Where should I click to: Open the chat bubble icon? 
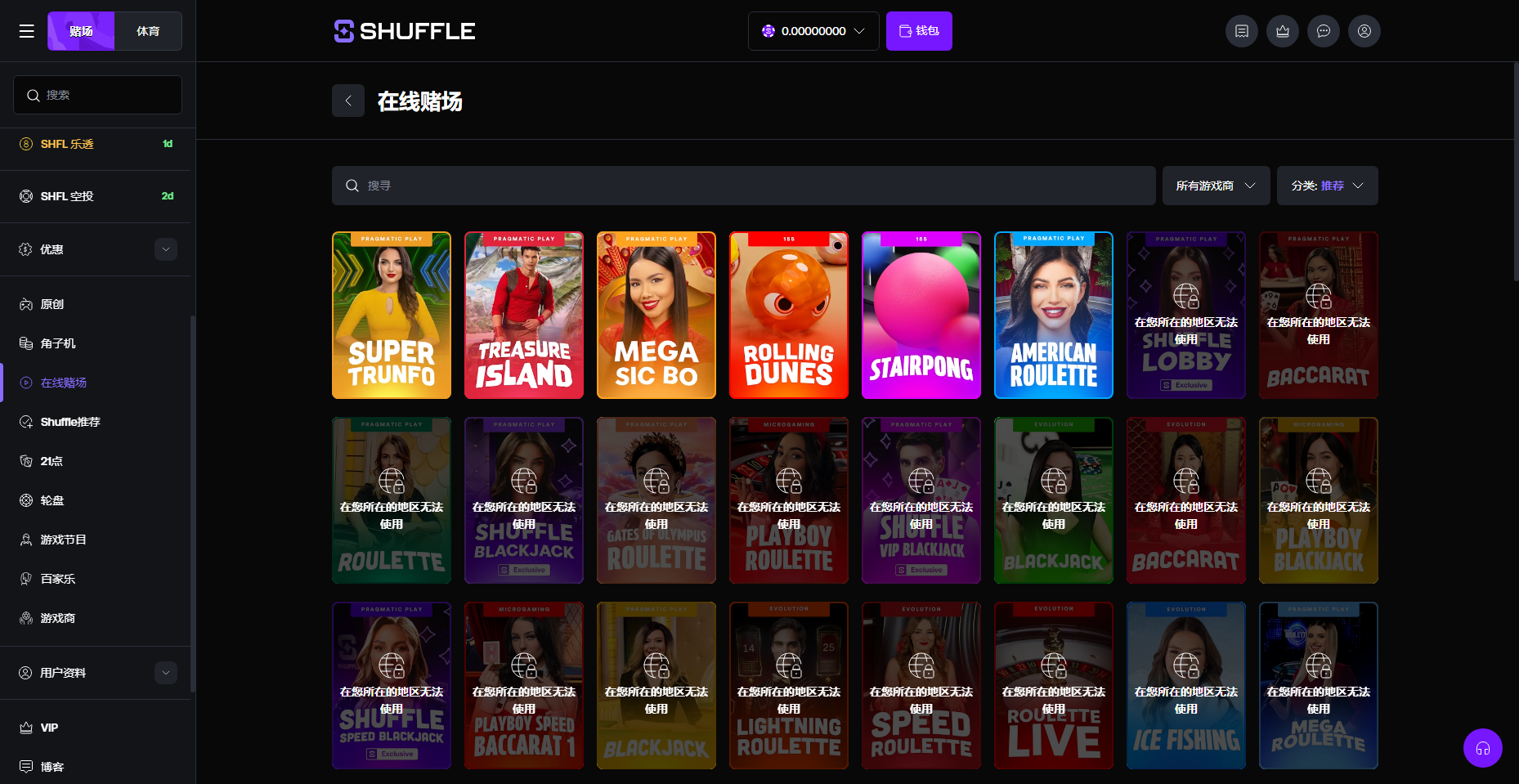pos(1323,31)
